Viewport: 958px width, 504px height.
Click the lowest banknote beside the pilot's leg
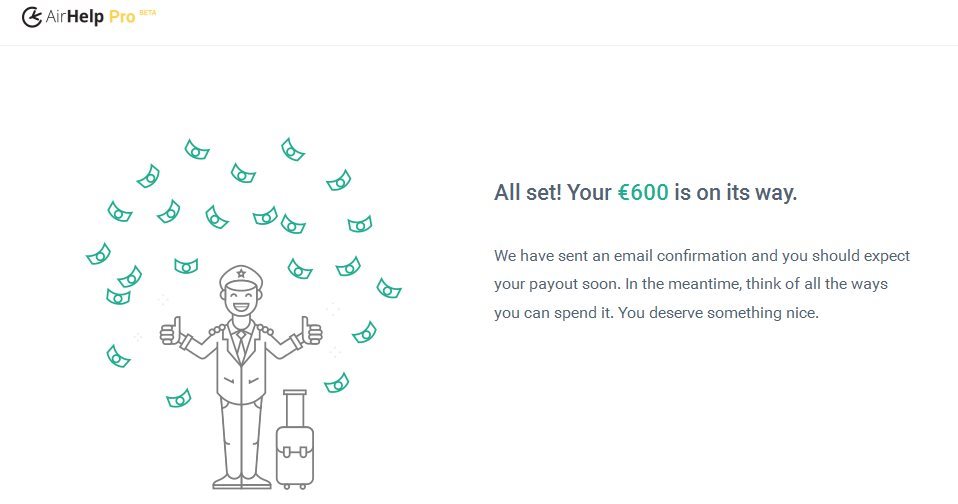(179, 399)
